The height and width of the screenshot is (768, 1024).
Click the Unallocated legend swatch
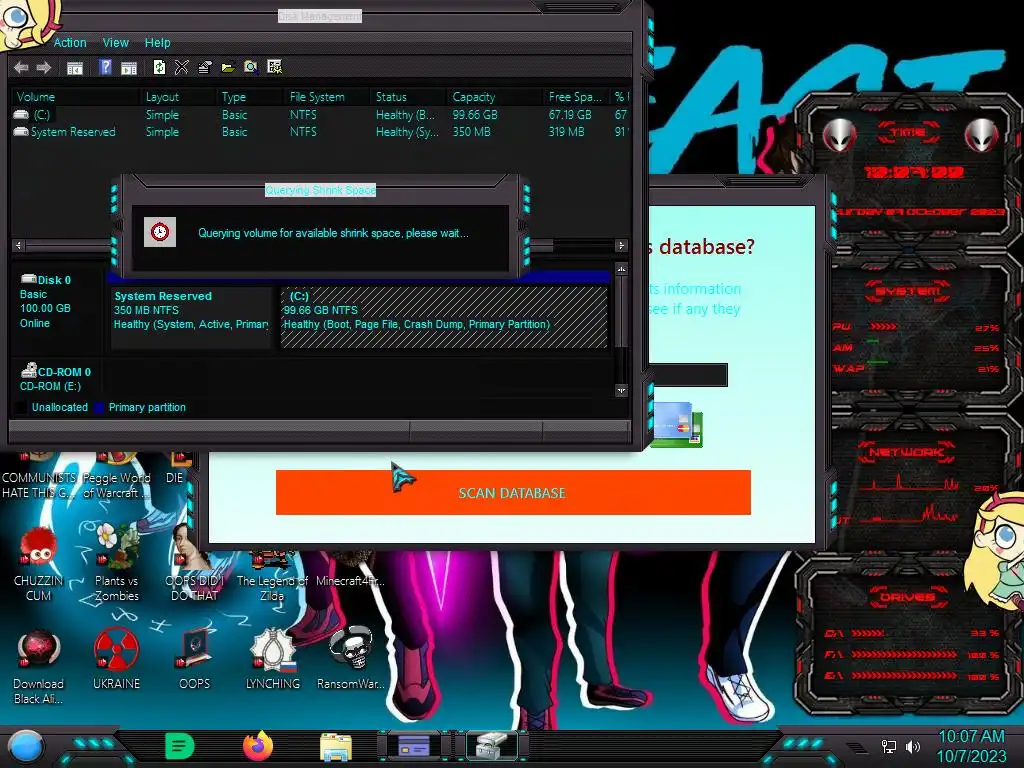click(22, 408)
